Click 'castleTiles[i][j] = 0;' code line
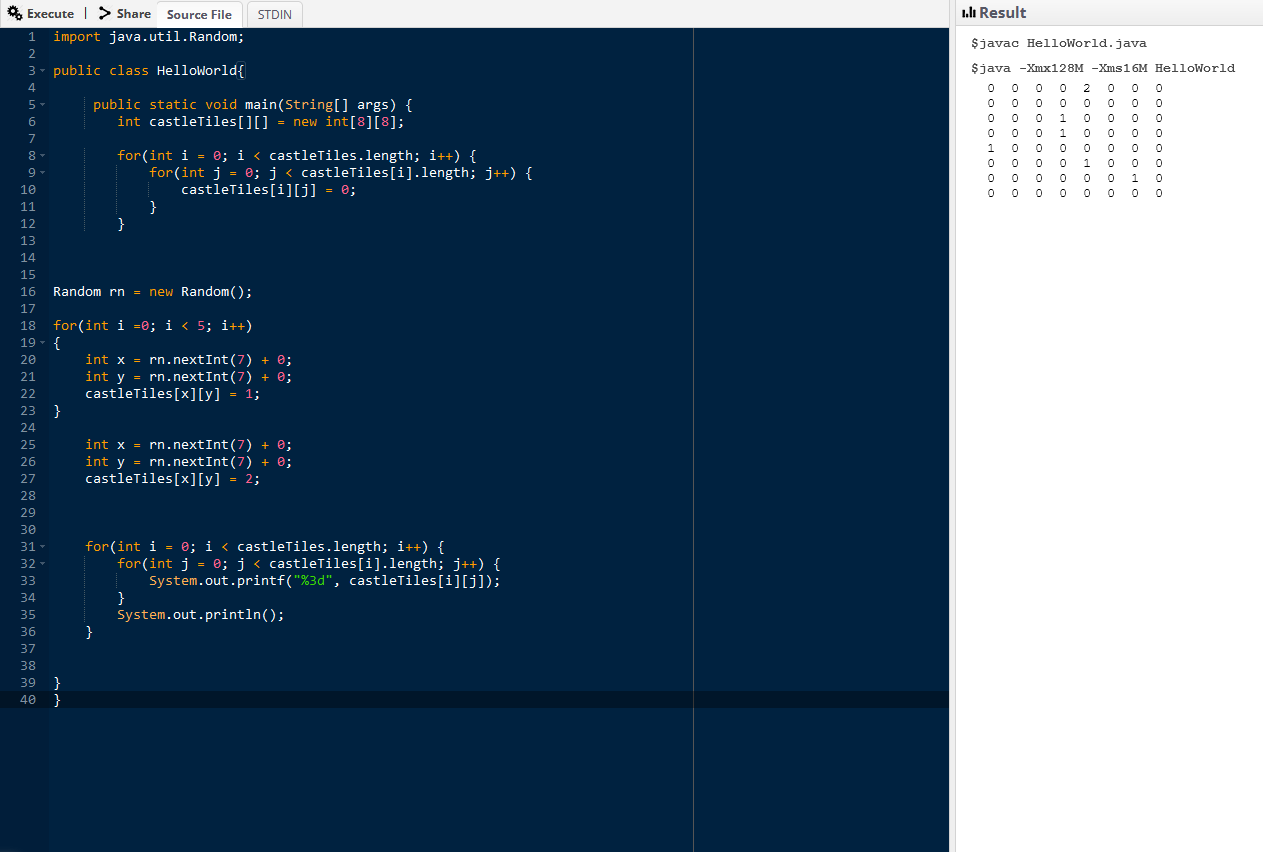The width and height of the screenshot is (1263, 852). pyautogui.click(x=269, y=190)
